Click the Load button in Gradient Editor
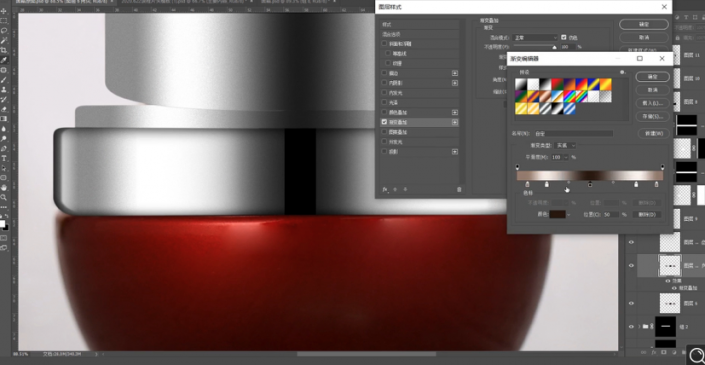The width and height of the screenshot is (705, 365). coord(652,103)
